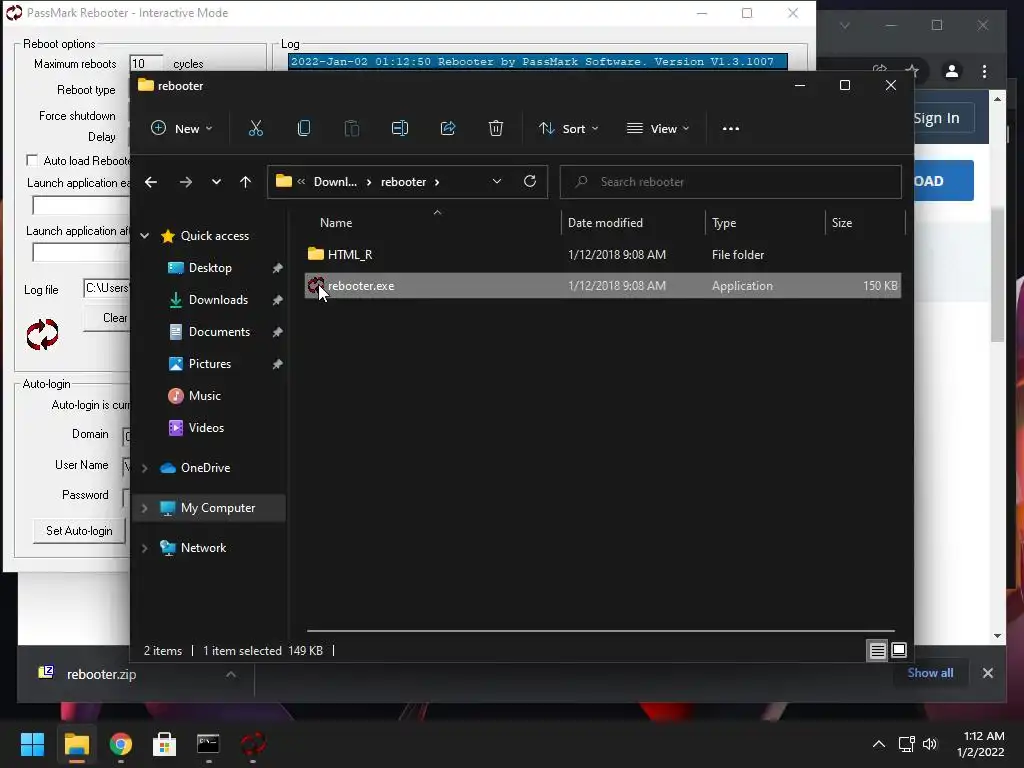The width and height of the screenshot is (1024, 768).
Task: Open the See more ellipsis menu
Action: tap(731, 129)
